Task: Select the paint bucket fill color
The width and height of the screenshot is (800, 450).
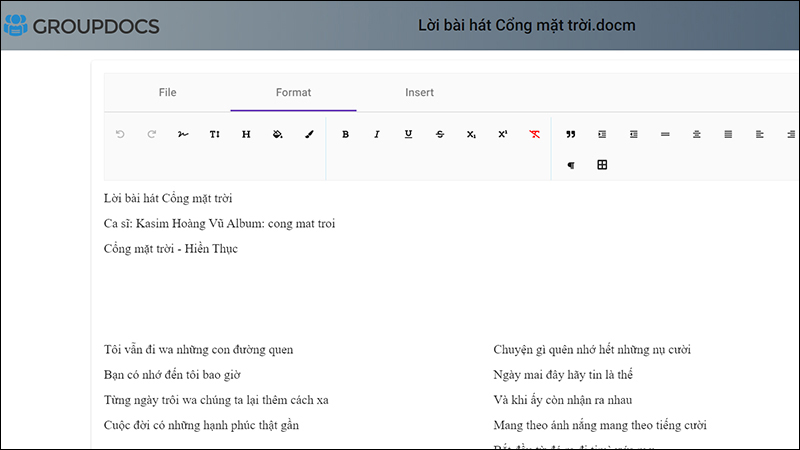Action: tap(278, 134)
